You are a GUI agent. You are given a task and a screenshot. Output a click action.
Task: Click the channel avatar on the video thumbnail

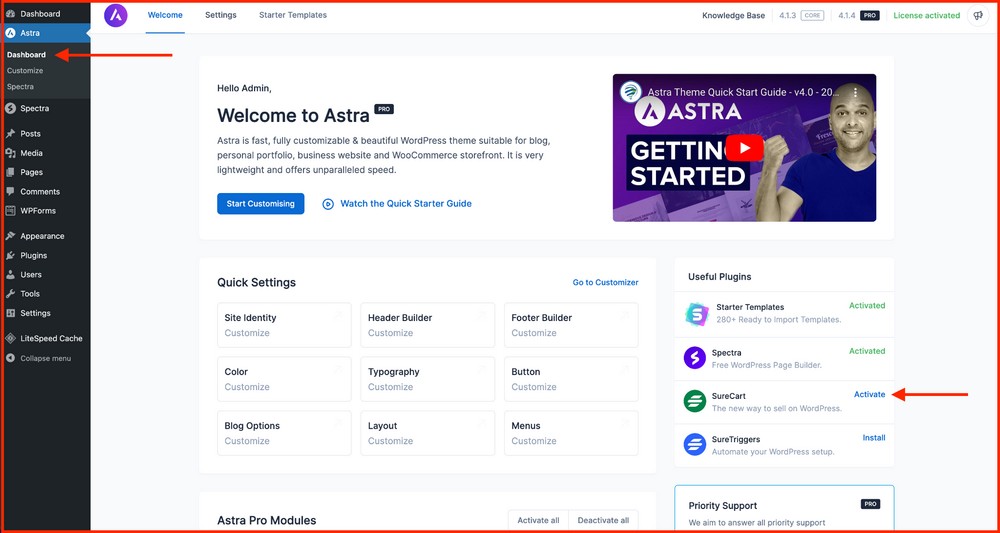[631, 91]
